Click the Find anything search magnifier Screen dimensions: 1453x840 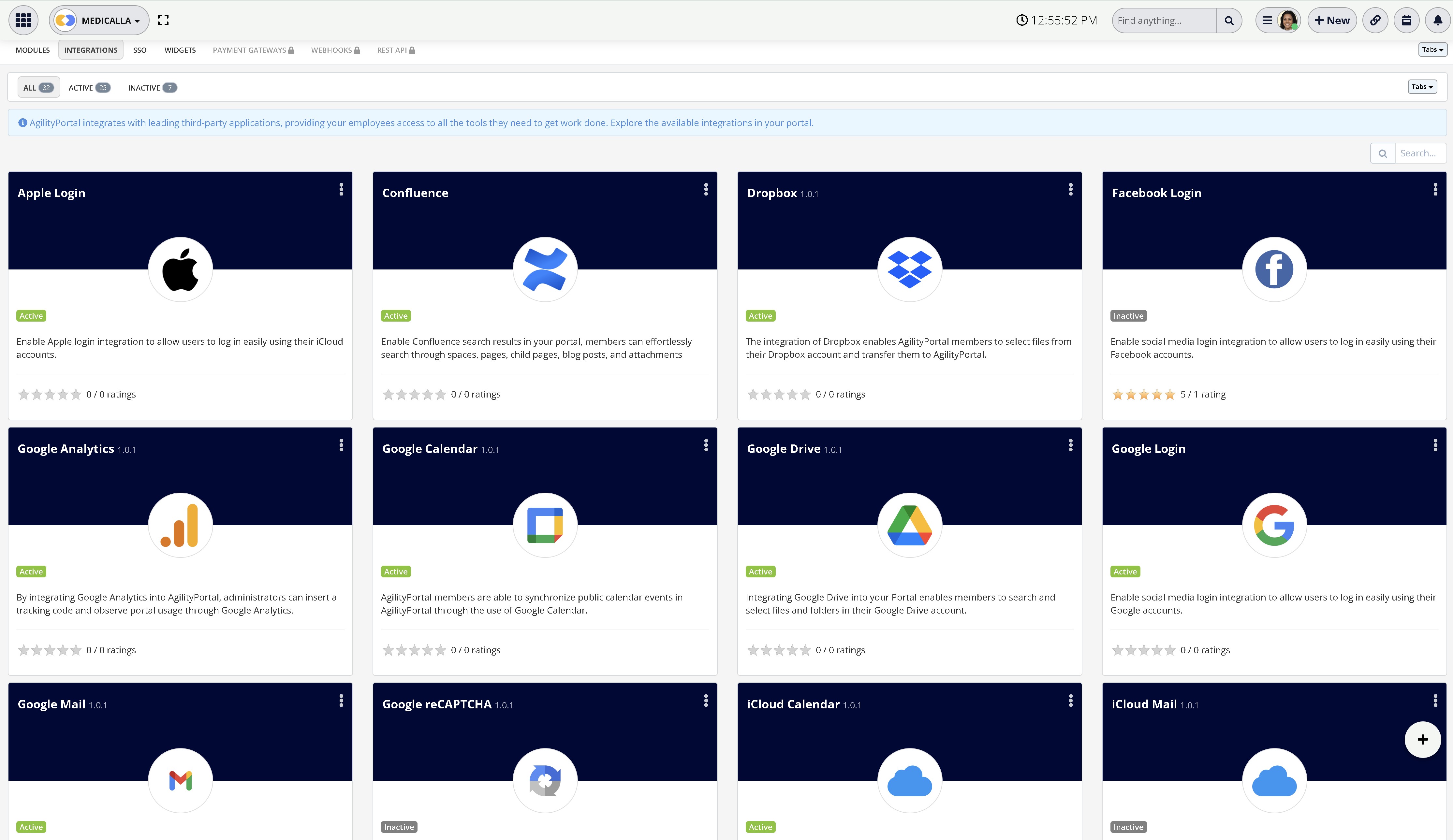click(x=1229, y=20)
